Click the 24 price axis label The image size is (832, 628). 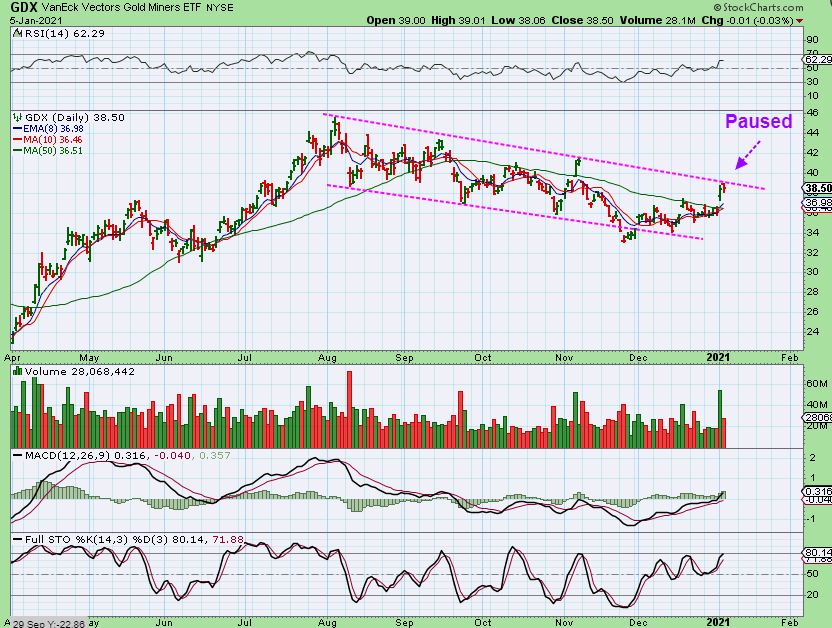click(812, 332)
